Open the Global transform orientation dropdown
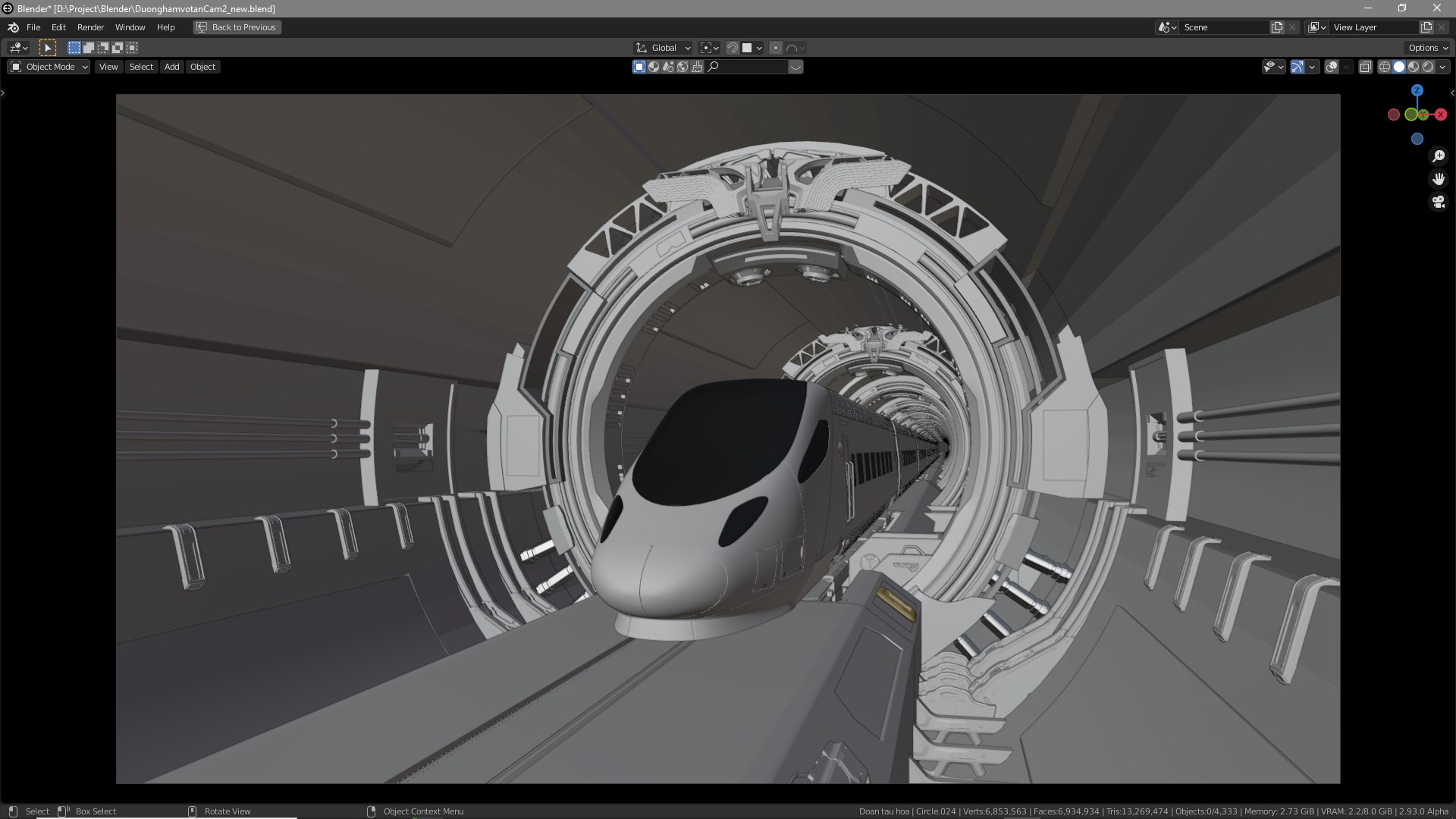 663,48
